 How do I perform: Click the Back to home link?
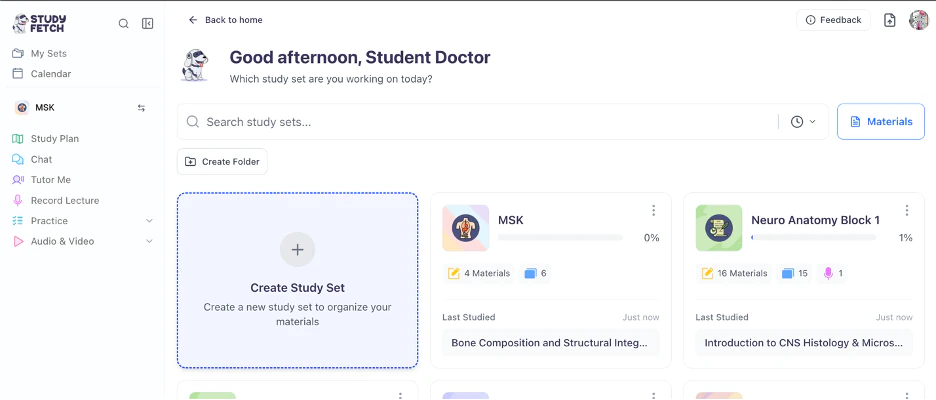(225, 20)
